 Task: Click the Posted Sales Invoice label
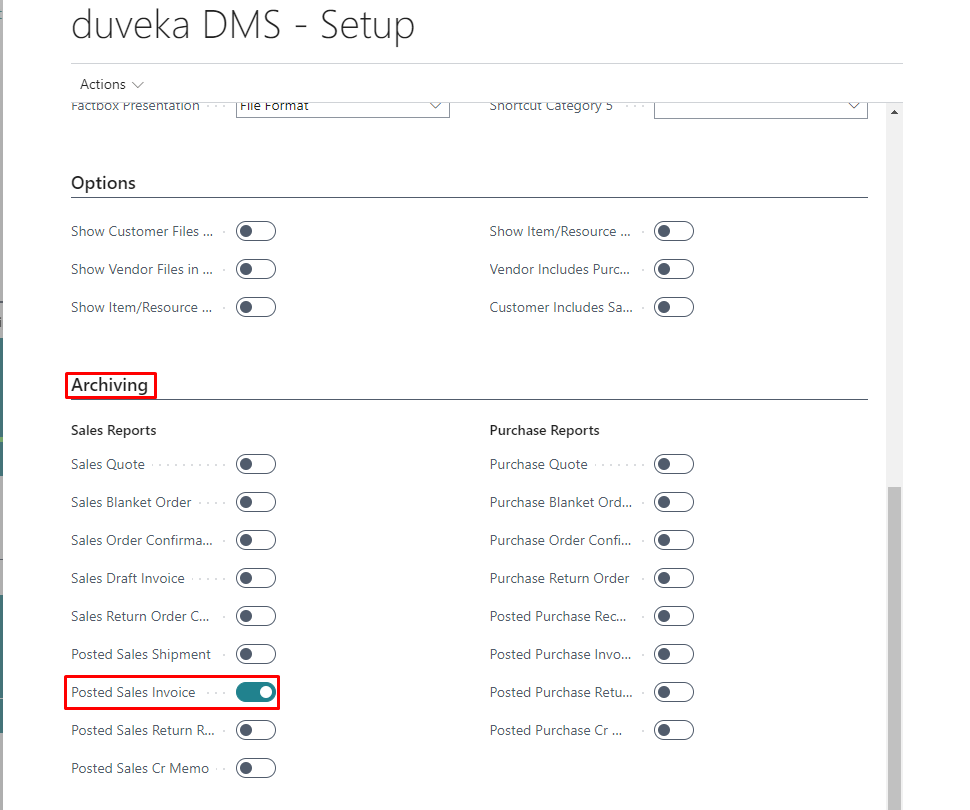(133, 692)
